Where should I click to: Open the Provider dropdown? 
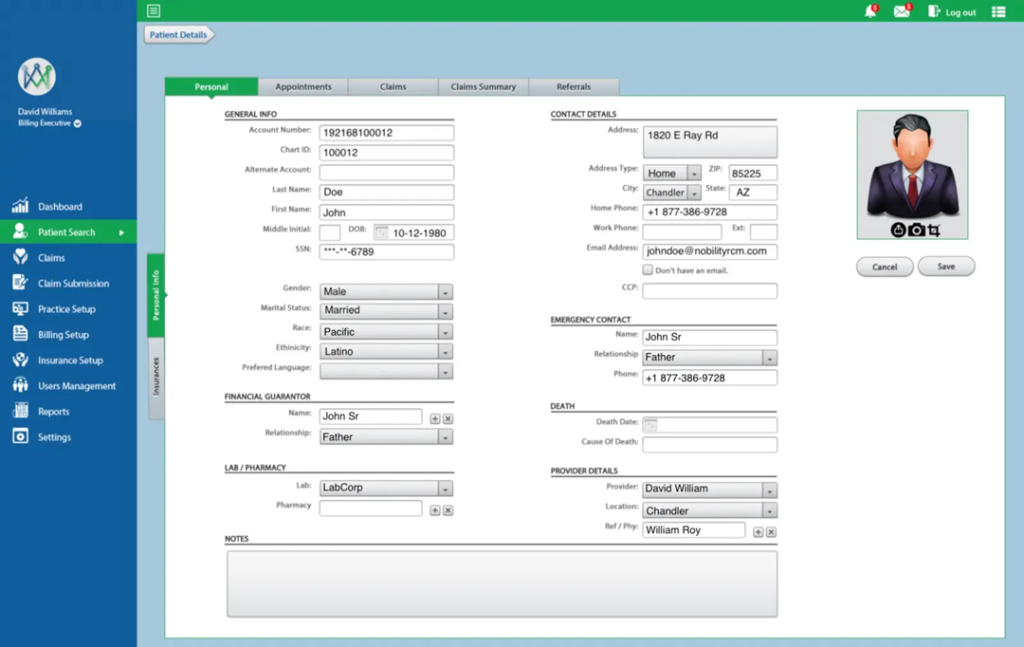pos(769,490)
